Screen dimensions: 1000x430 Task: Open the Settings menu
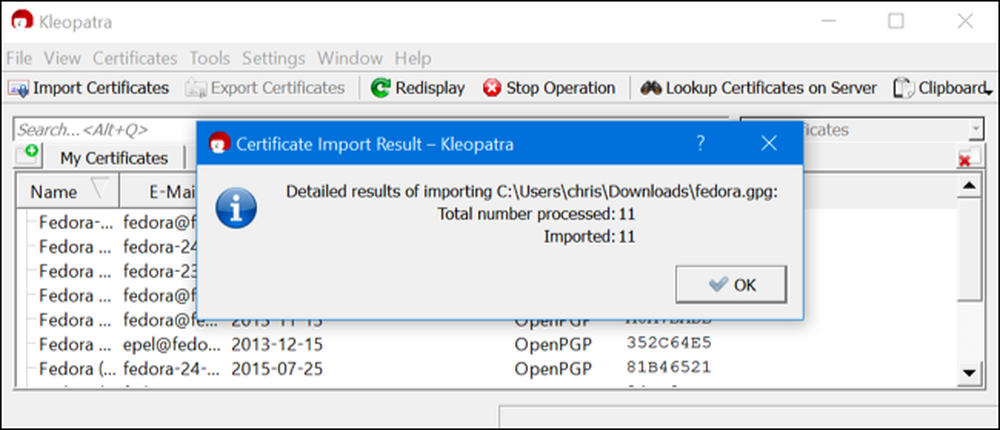(274, 58)
